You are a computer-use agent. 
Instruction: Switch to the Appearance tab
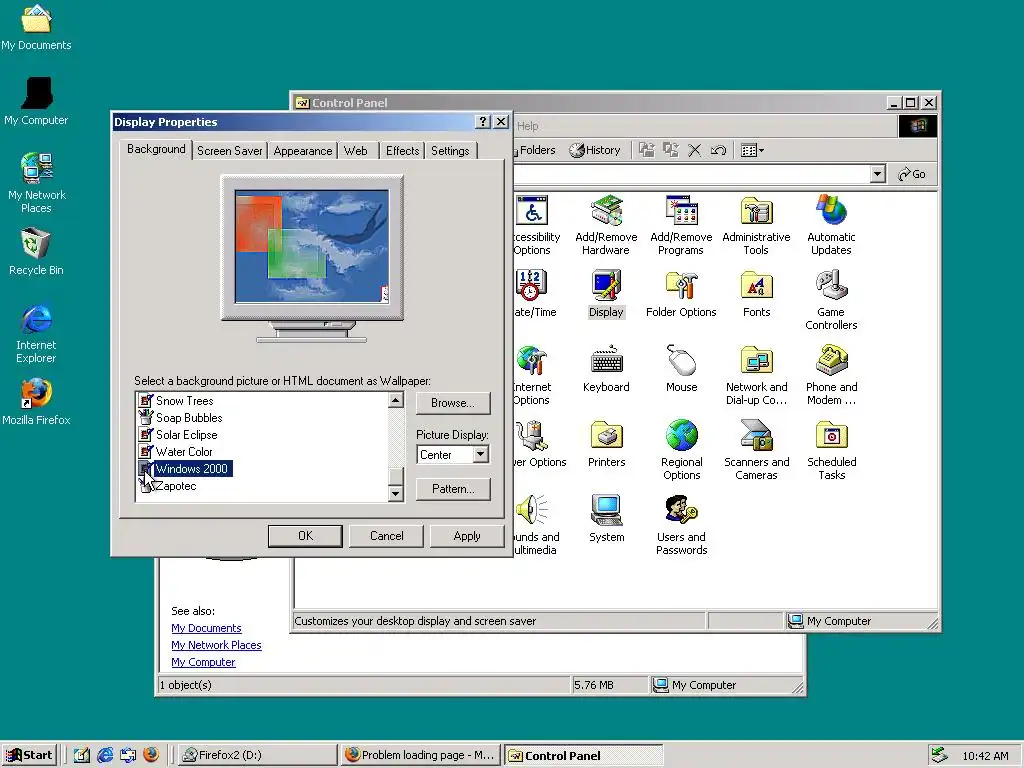(x=302, y=151)
